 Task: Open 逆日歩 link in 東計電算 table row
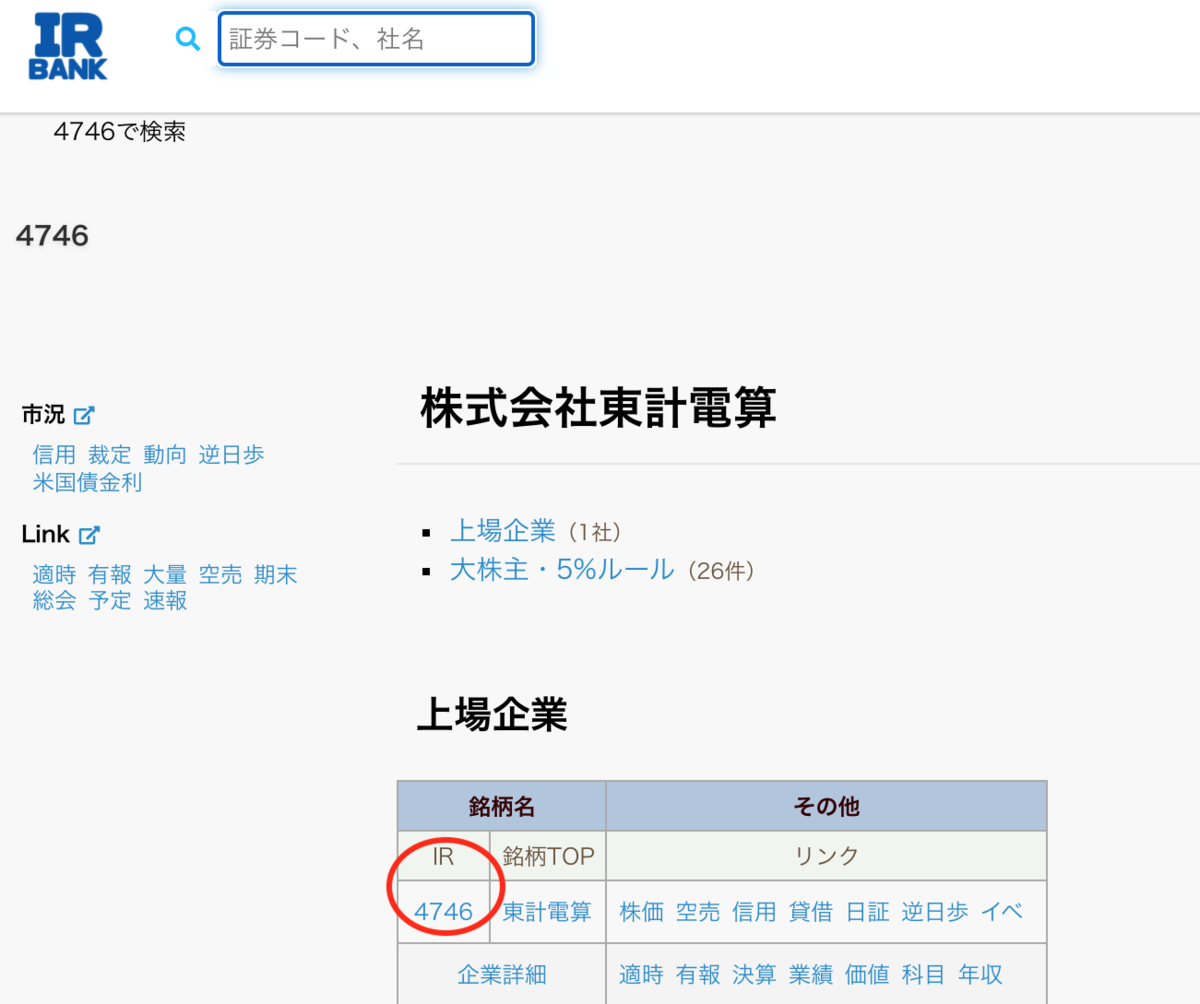935,912
